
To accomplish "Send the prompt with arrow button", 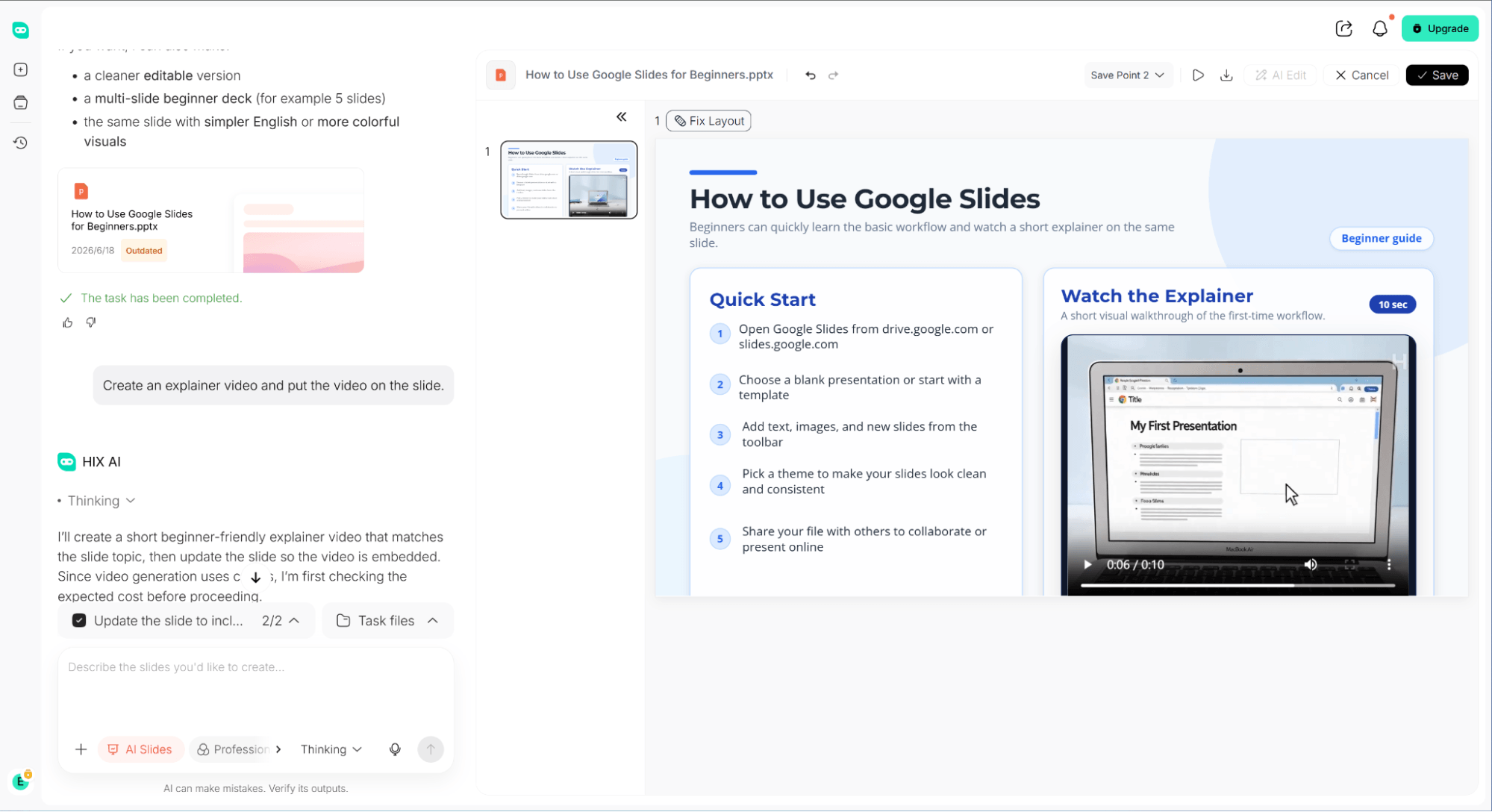I will [431, 749].
